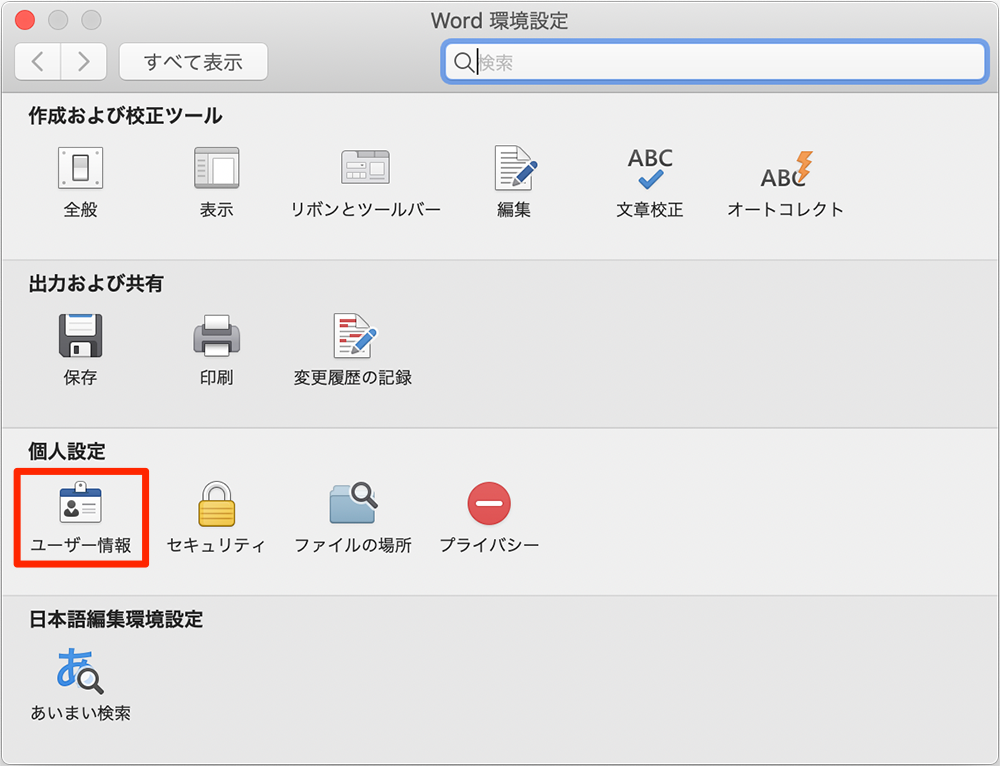
Task: Focus the 検索 search field
Action: point(715,62)
